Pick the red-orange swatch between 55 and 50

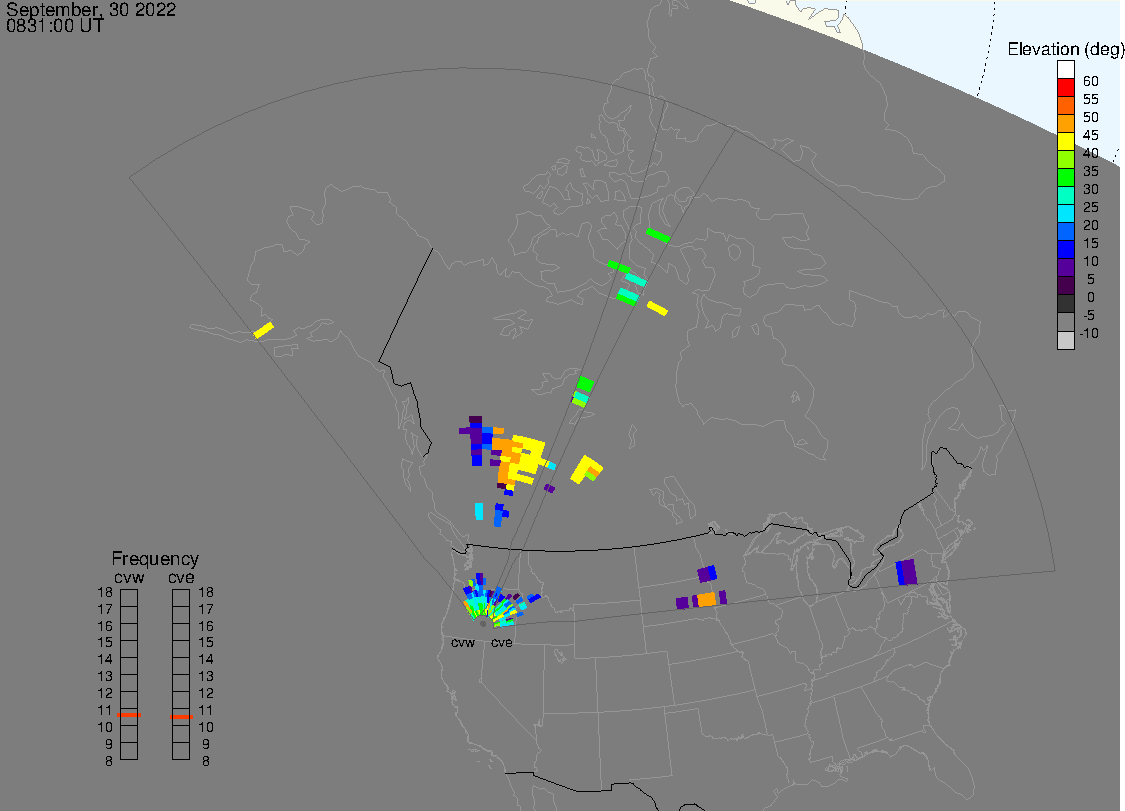1065,106
